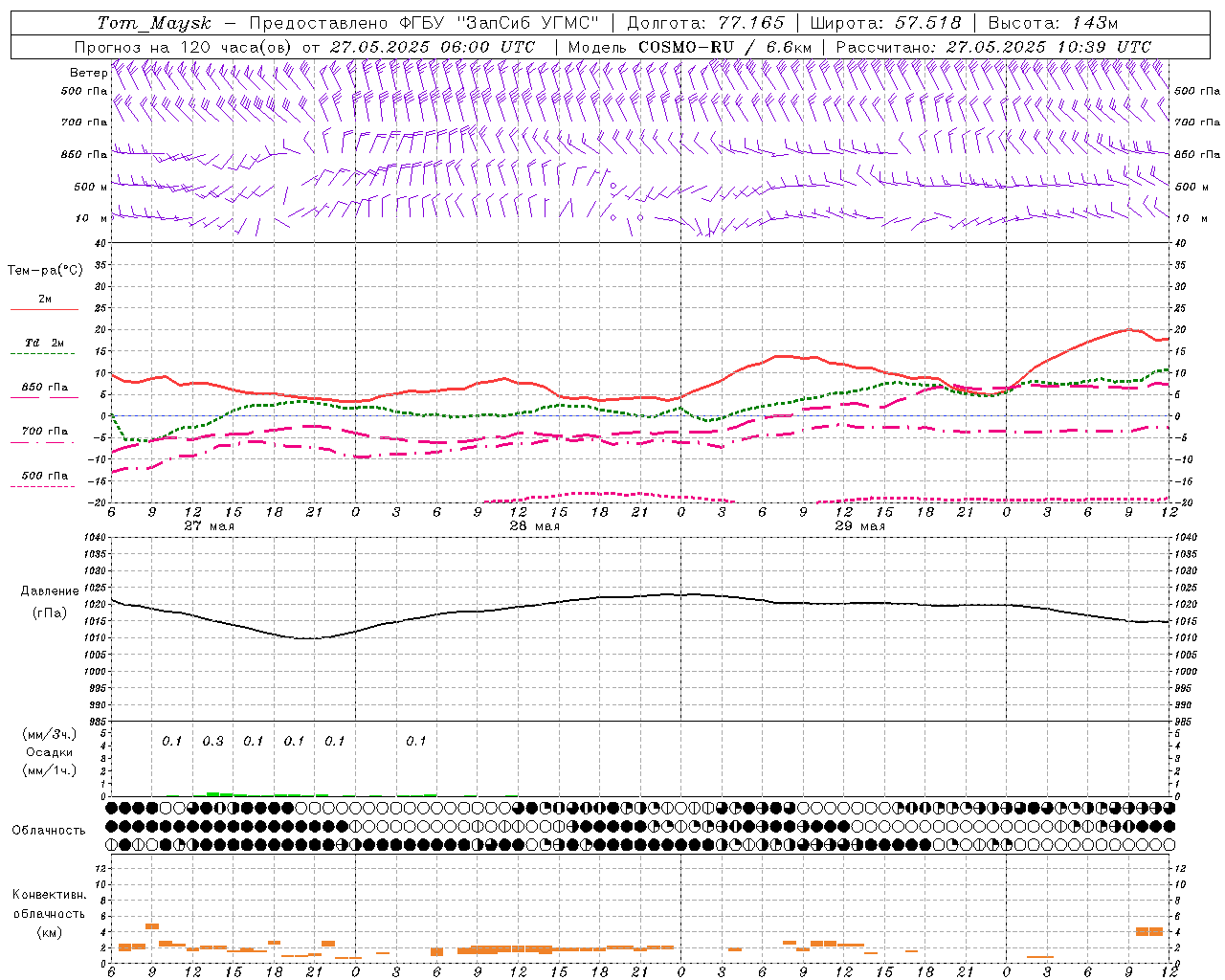The width and height of the screenshot is (1225, 980).
Task: Click the (мм/3ч.) unit label
Action: (x=49, y=734)
